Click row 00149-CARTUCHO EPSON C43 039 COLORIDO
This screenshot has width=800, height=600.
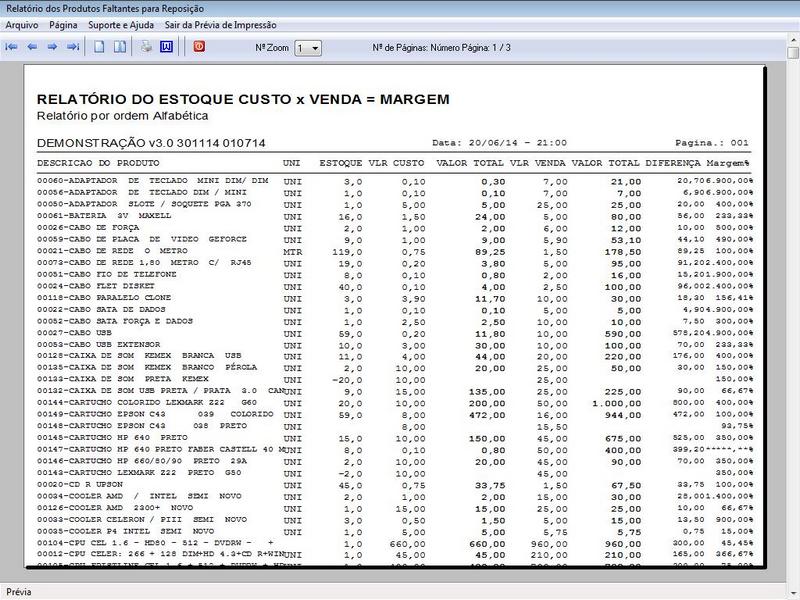tap(394, 415)
